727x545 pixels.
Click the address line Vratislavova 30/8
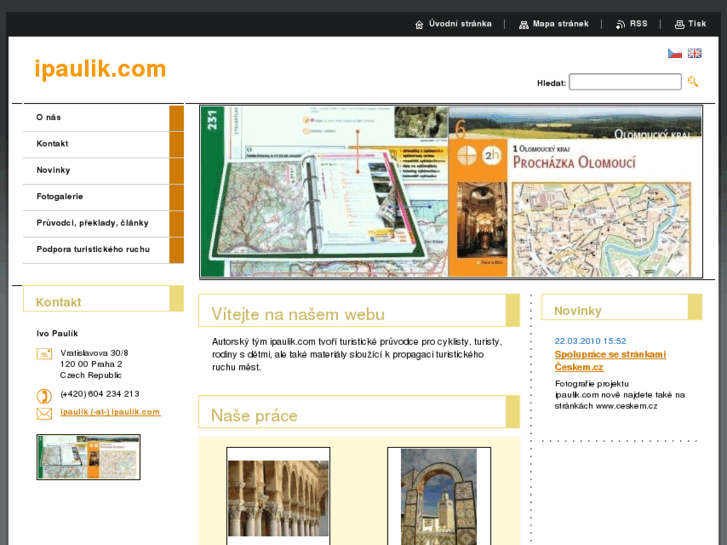tap(94, 353)
